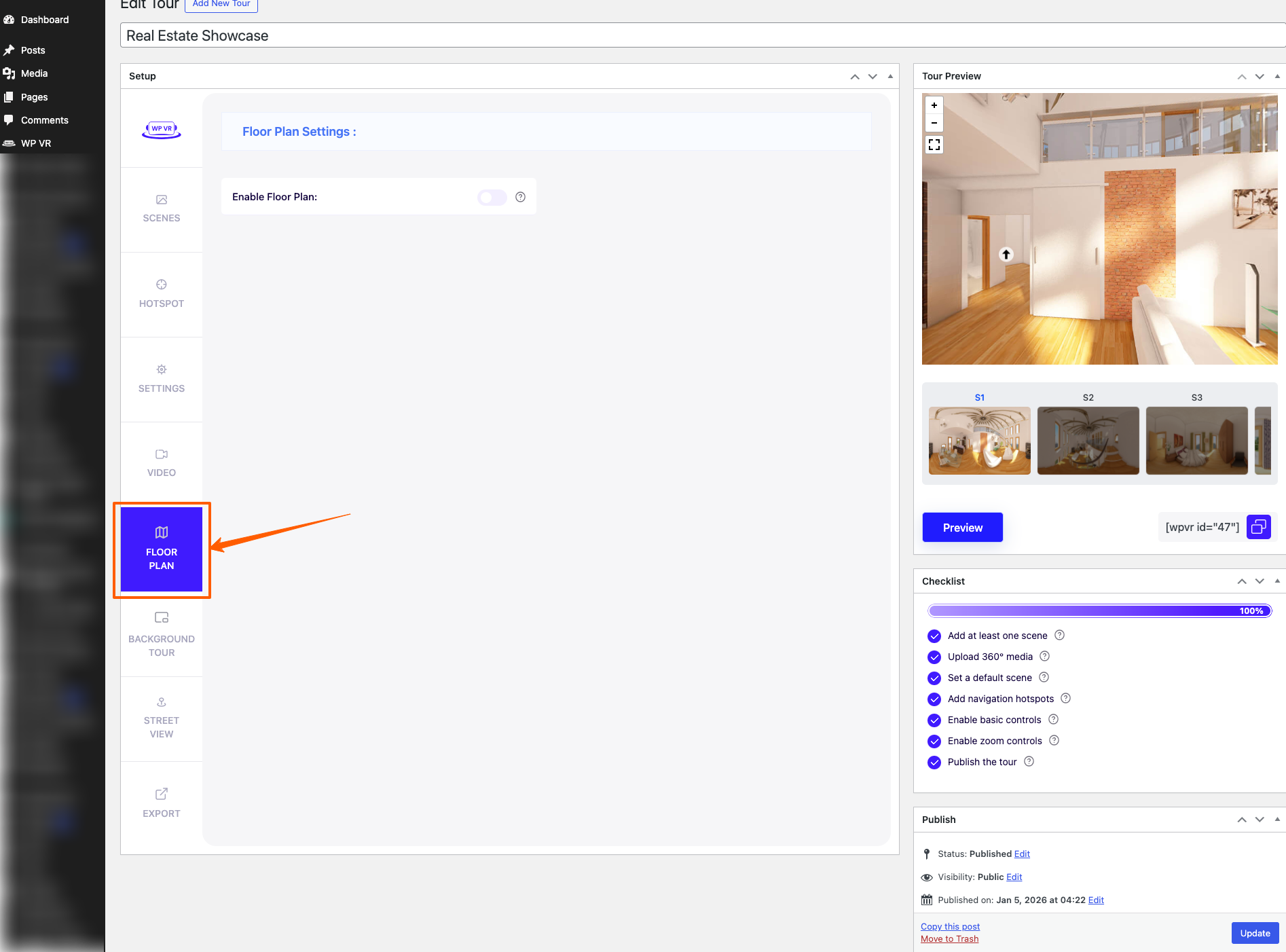1286x952 pixels.
Task: Open help for Publish the tour
Action: point(1029,762)
